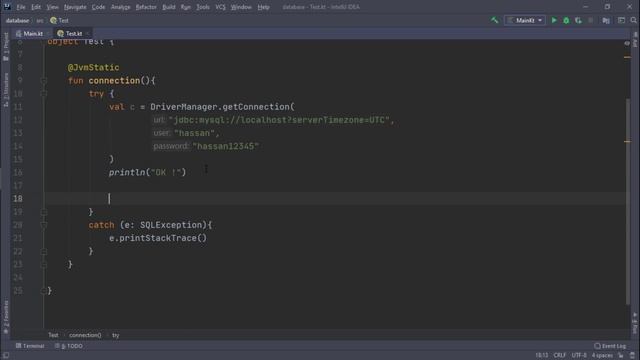Open the Help menu
The height and width of the screenshot is (360, 640).
[x=263, y=7]
